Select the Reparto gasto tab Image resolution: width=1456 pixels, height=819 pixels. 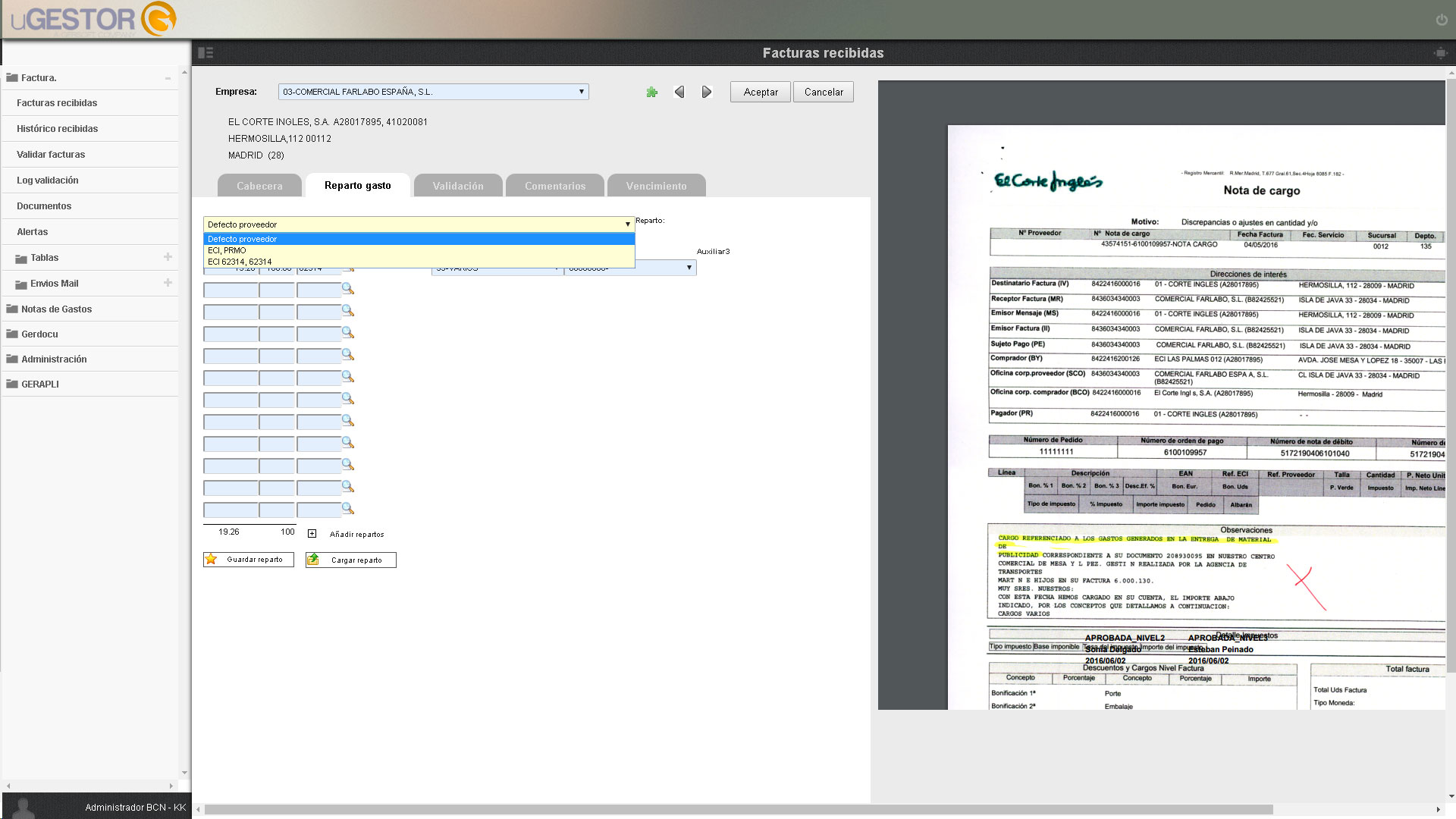[358, 185]
